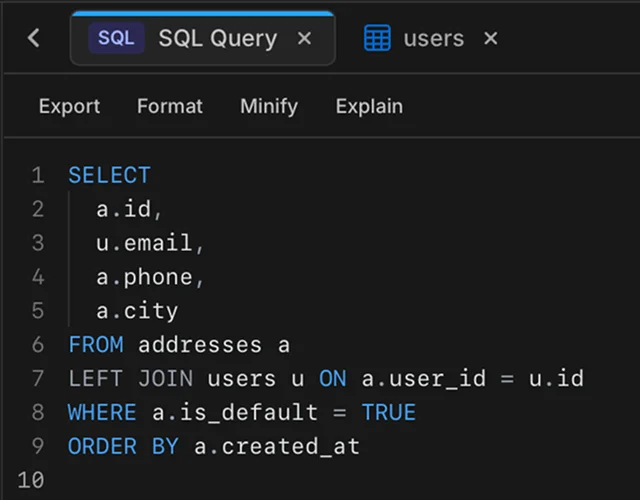Click on a.id in line 2
640x500 pixels.
(124, 209)
